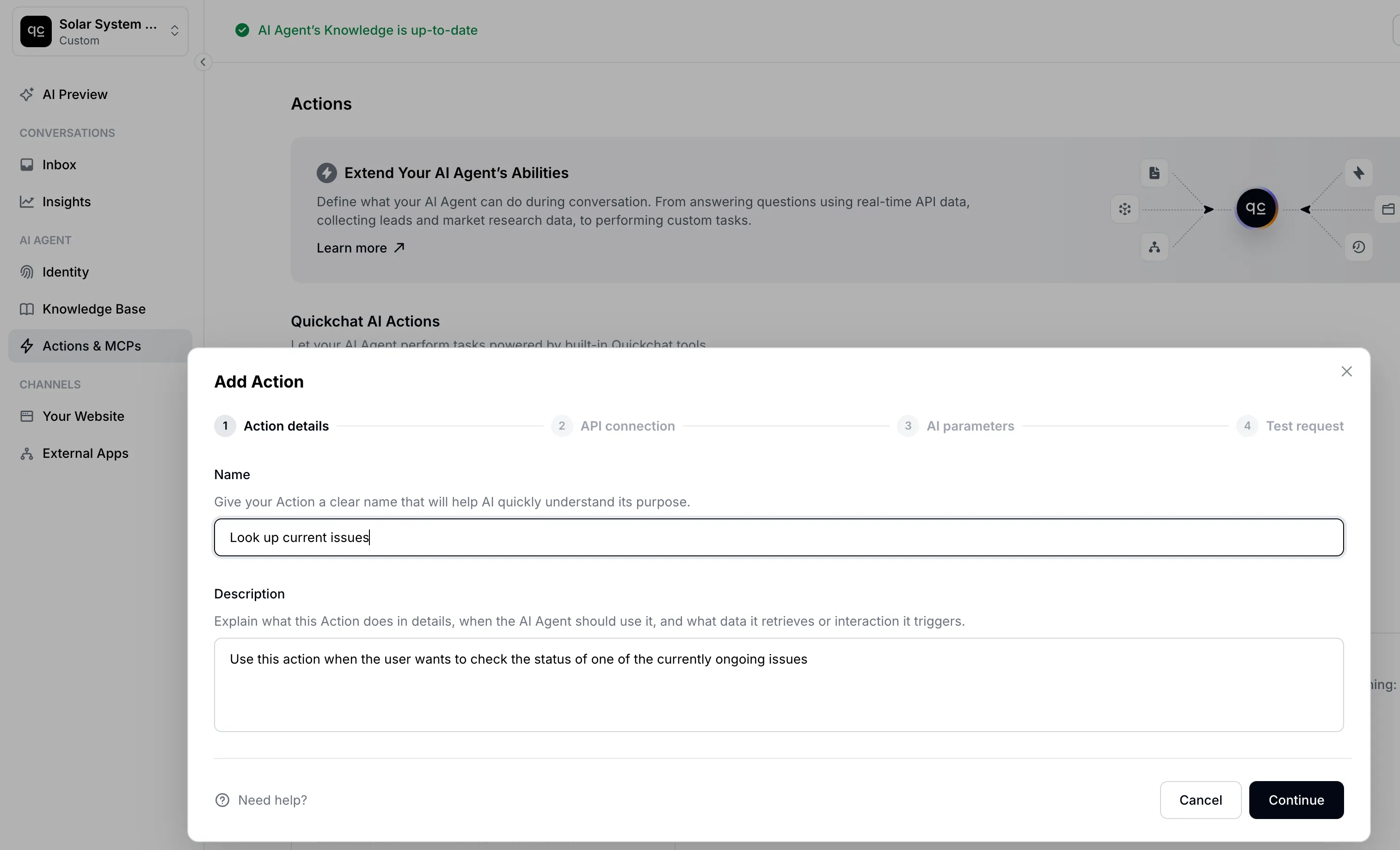Click the External Apps nodes icon
The width and height of the screenshot is (1400, 850).
click(x=27, y=453)
